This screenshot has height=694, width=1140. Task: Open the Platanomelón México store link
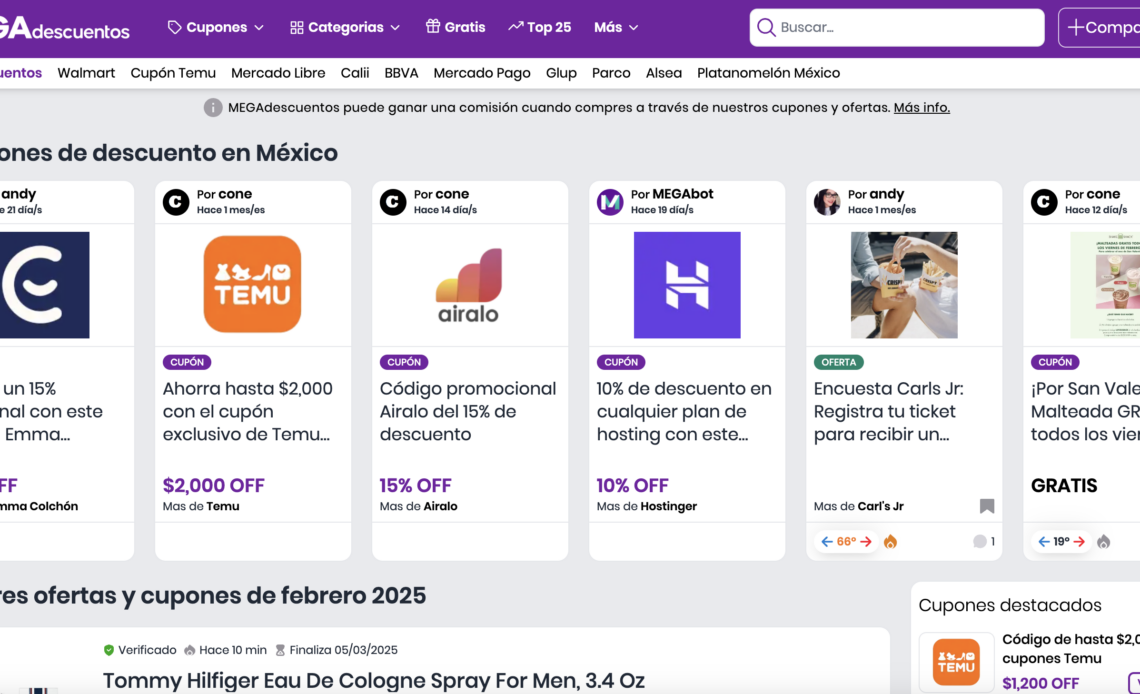[x=768, y=73]
